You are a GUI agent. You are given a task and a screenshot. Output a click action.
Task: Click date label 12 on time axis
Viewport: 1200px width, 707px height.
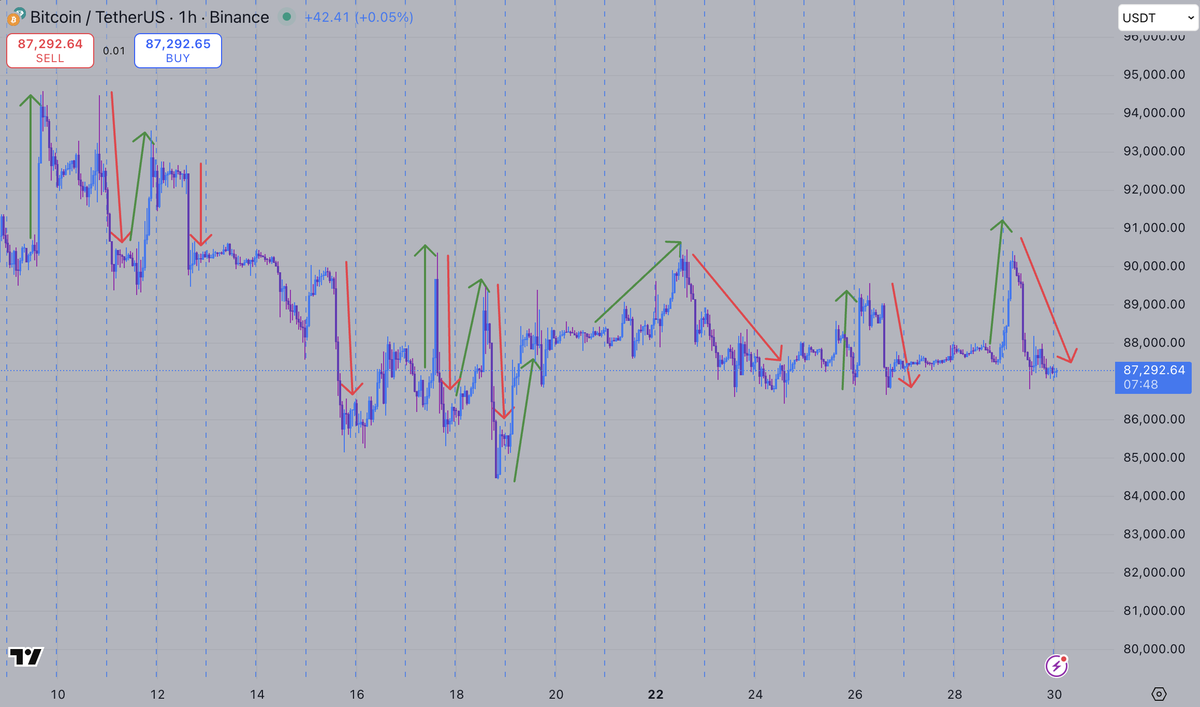(x=157, y=694)
